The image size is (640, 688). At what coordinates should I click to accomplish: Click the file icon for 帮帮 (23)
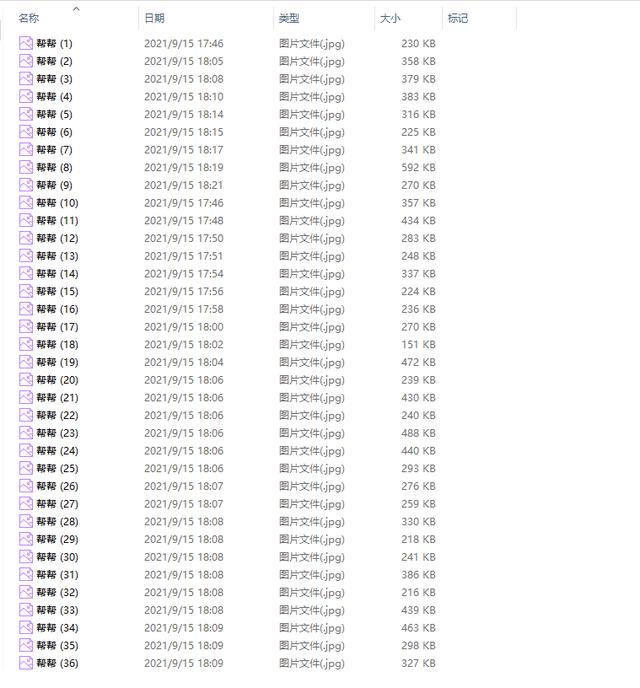(x=26, y=433)
